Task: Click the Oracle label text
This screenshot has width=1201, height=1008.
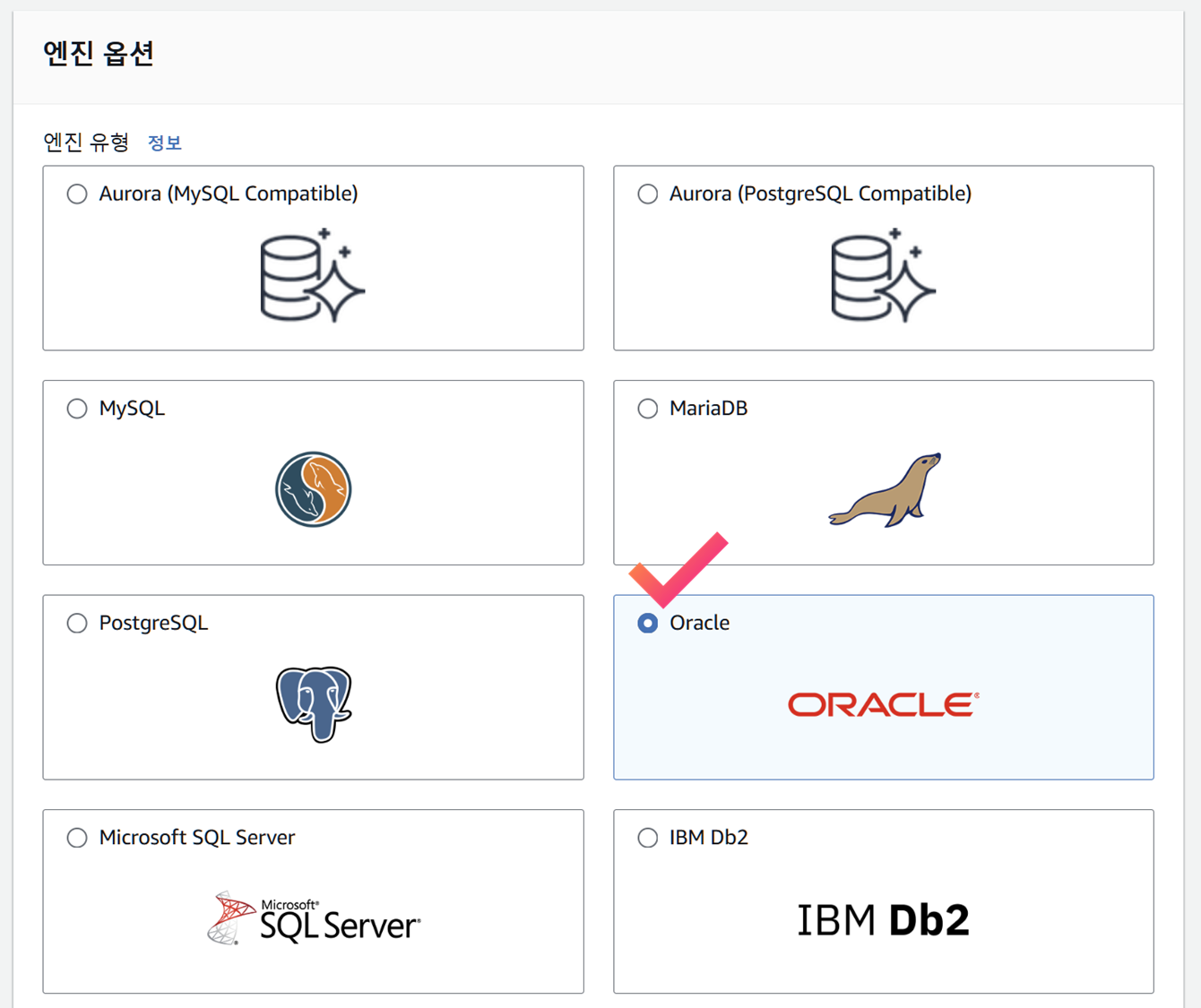Action: click(699, 623)
